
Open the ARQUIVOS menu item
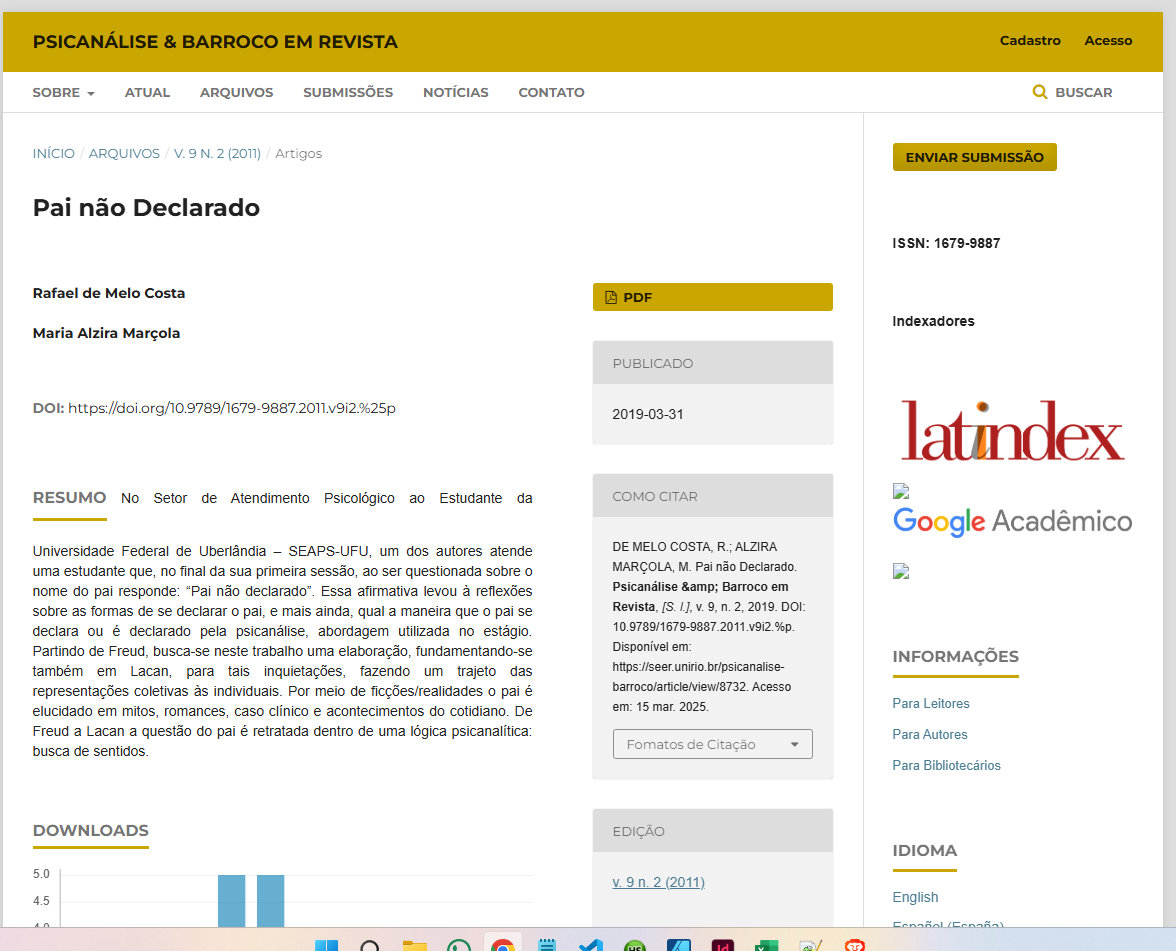pyautogui.click(x=236, y=92)
